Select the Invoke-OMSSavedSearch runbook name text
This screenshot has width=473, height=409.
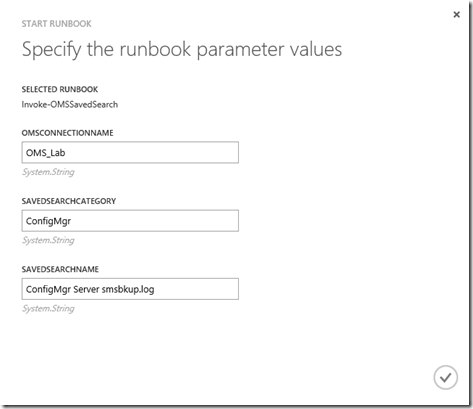[x=70, y=105]
